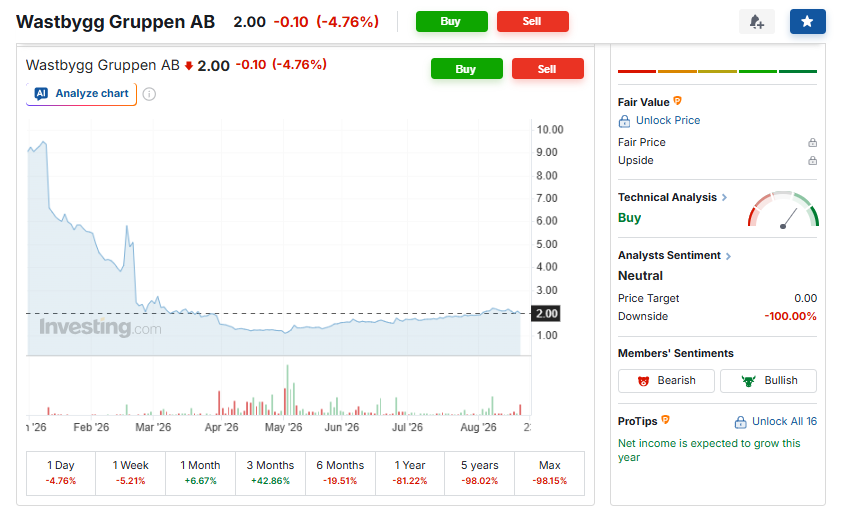
Task: Click the chart panel green Buy button
Action: (467, 69)
